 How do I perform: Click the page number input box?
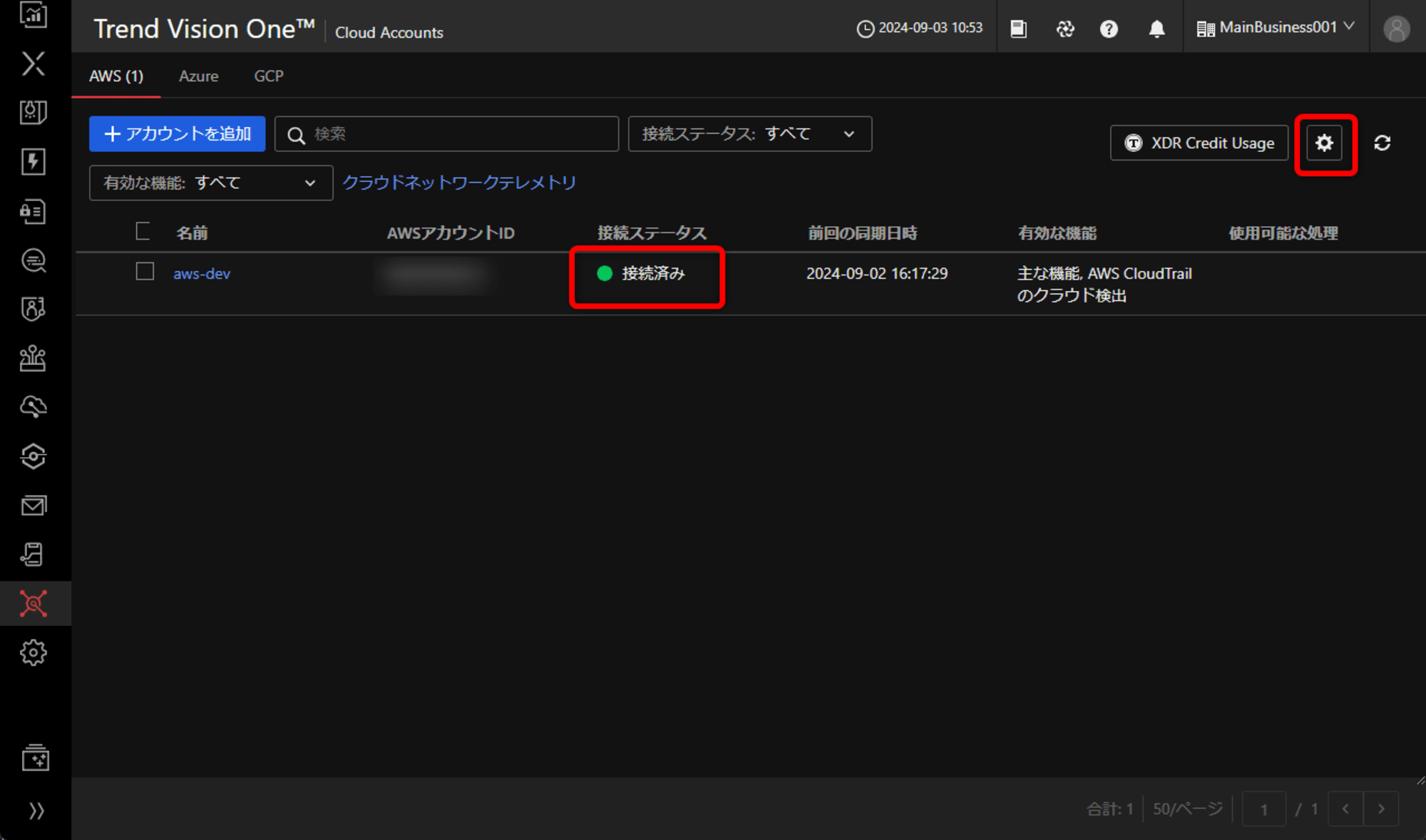click(x=1263, y=809)
